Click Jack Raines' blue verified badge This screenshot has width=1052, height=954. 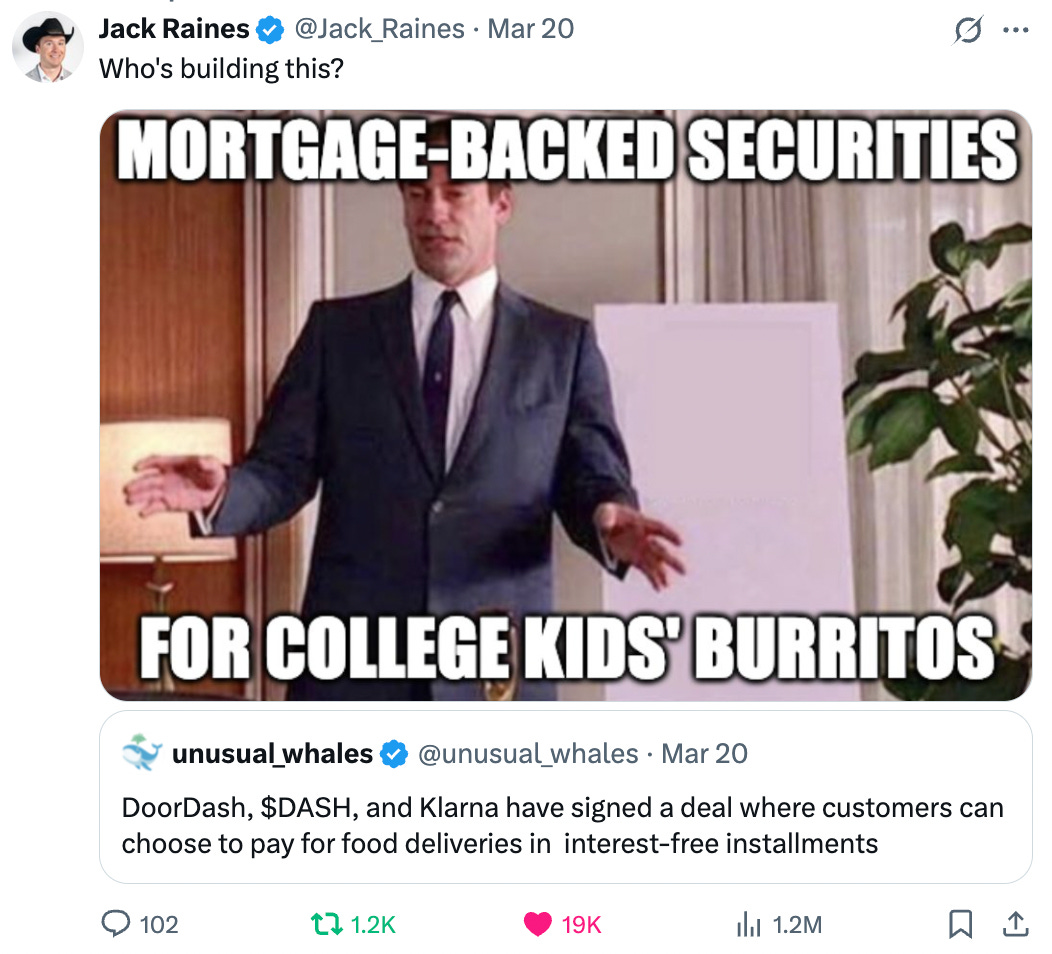click(270, 30)
